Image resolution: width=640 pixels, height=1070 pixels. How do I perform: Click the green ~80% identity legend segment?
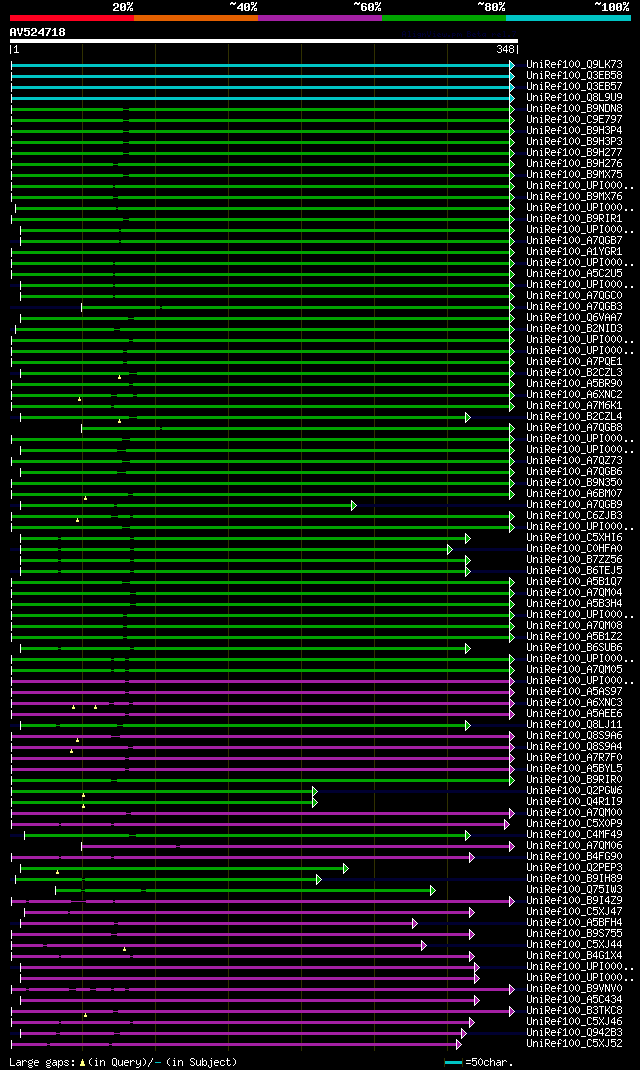point(444,18)
